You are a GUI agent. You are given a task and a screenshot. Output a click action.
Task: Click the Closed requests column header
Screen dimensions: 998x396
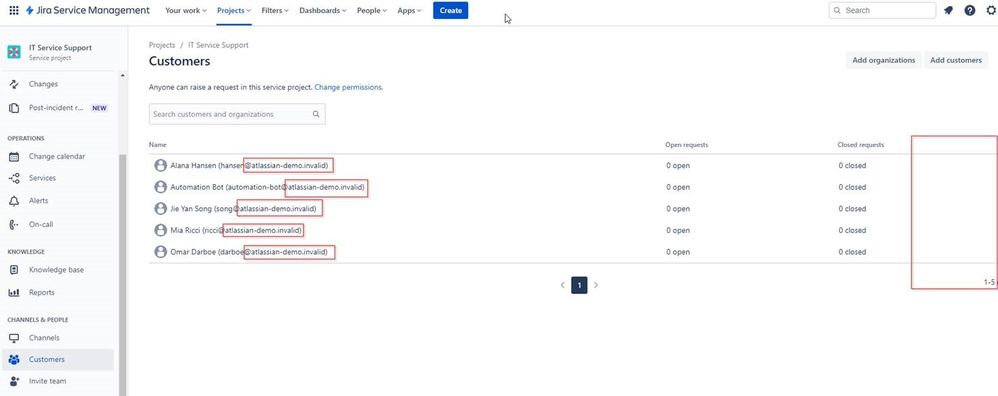click(x=861, y=145)
